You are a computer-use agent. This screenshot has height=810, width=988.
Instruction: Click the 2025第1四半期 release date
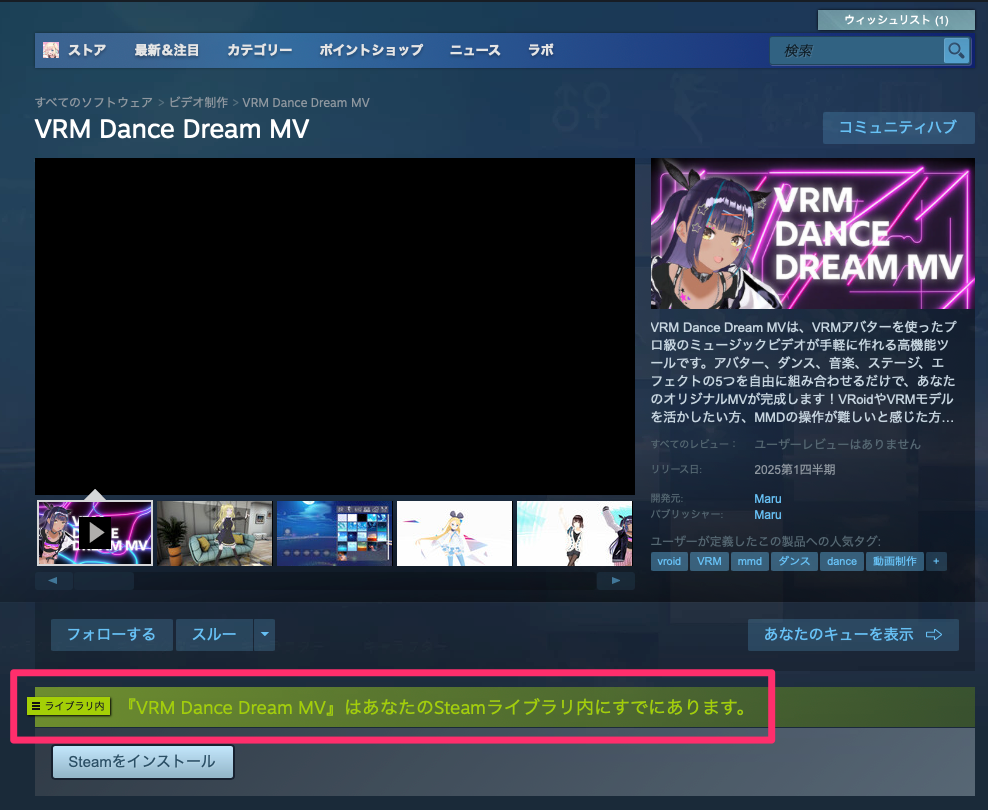tap(795, 470)
